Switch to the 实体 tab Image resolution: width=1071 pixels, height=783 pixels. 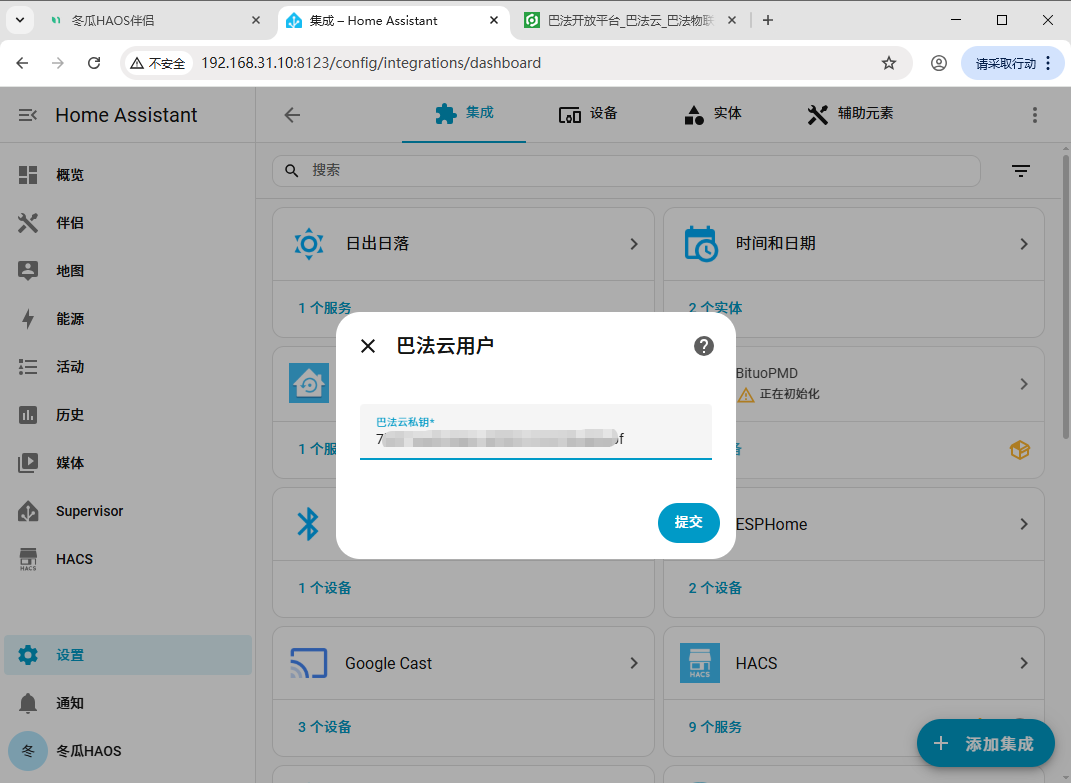713,113
